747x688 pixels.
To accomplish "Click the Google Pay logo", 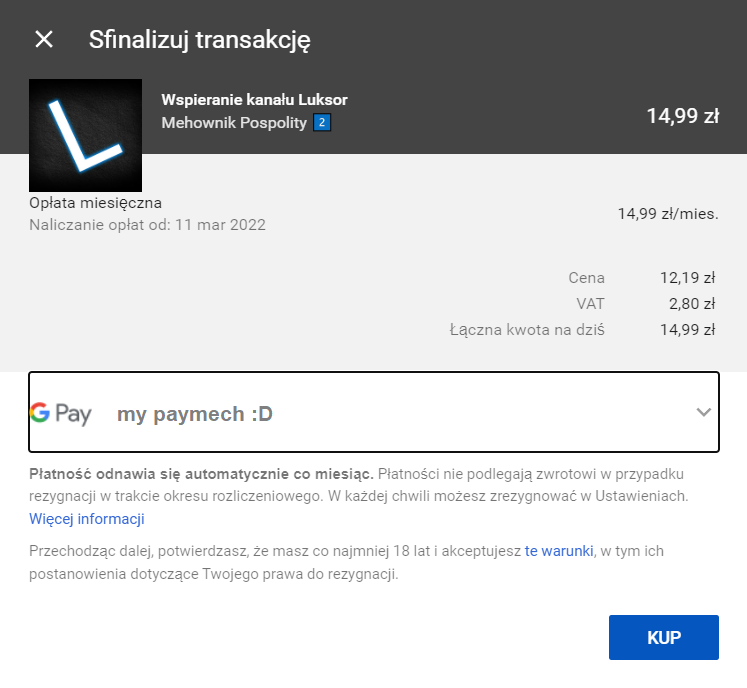I will (61, 413).
